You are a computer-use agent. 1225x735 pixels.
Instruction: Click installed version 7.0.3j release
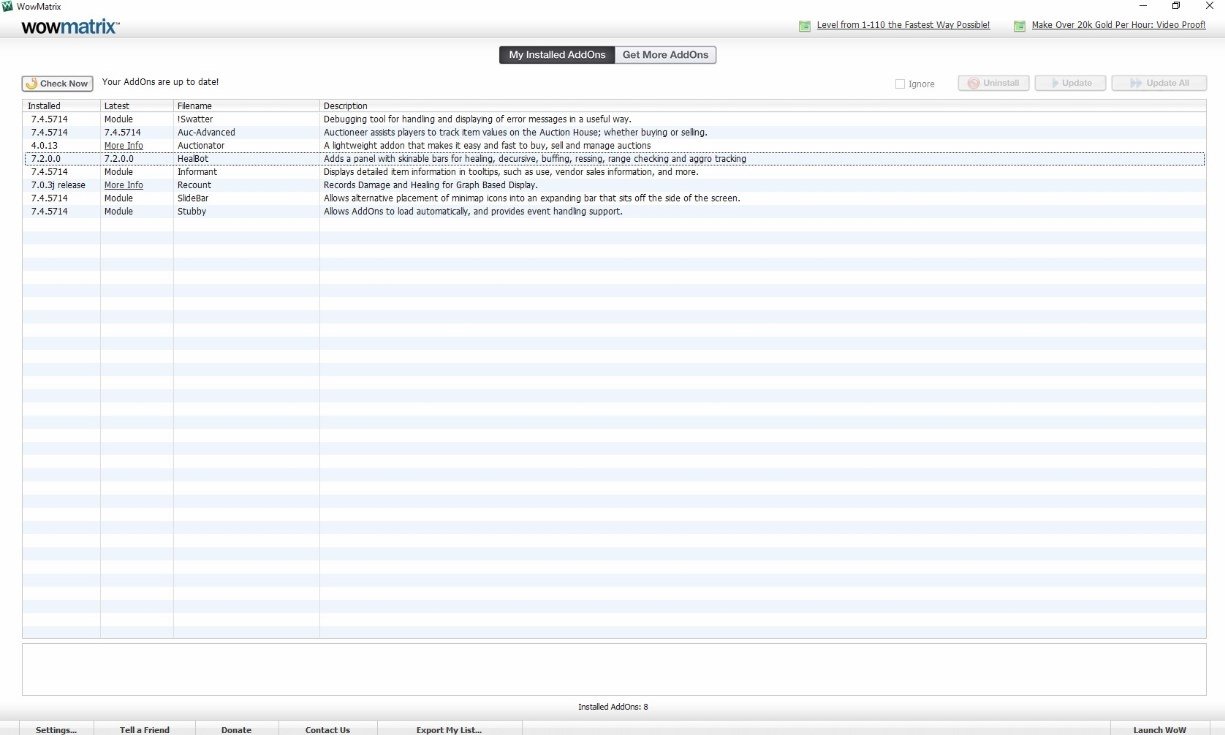59,185
